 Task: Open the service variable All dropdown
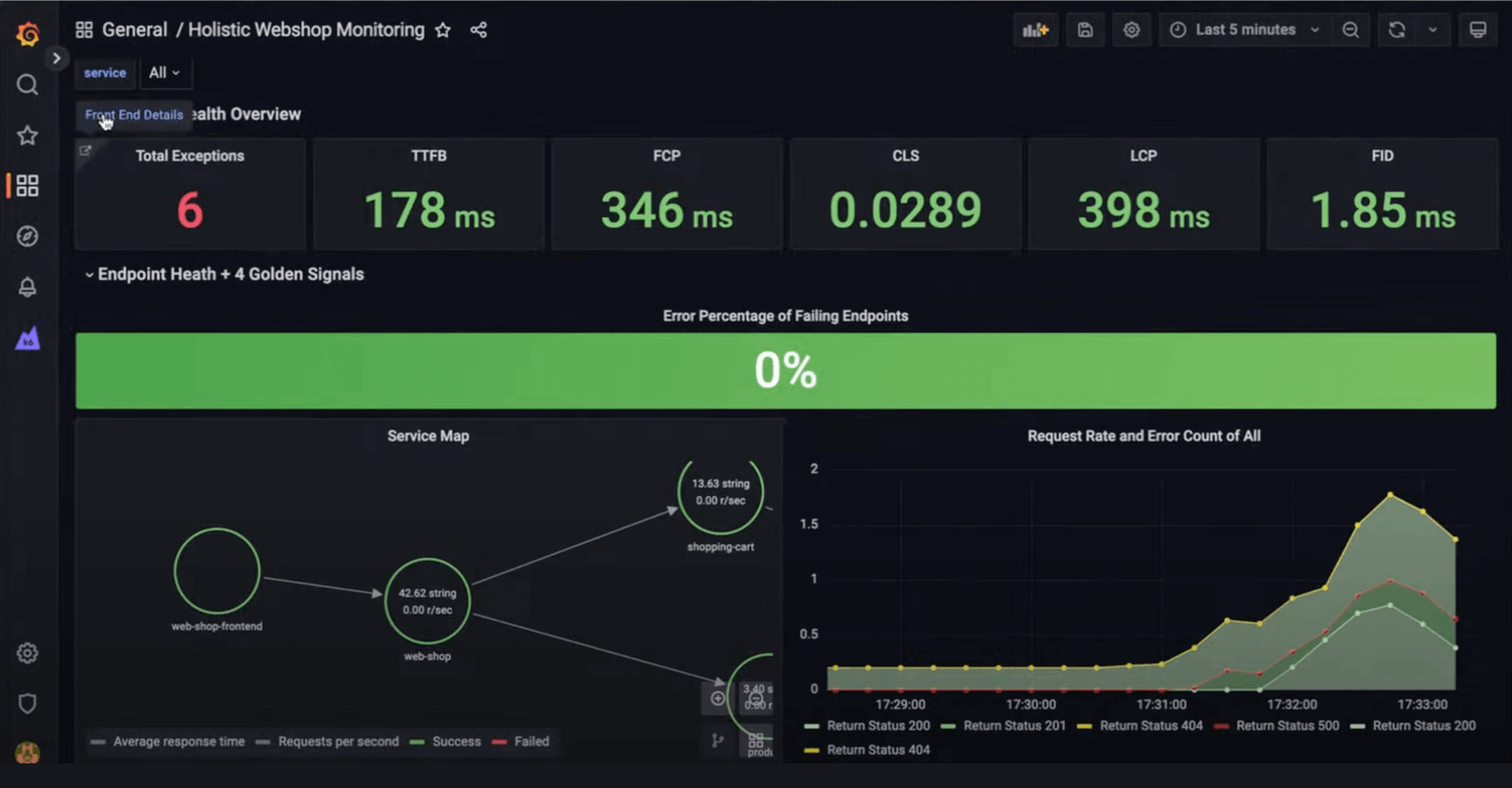(165, 73)
